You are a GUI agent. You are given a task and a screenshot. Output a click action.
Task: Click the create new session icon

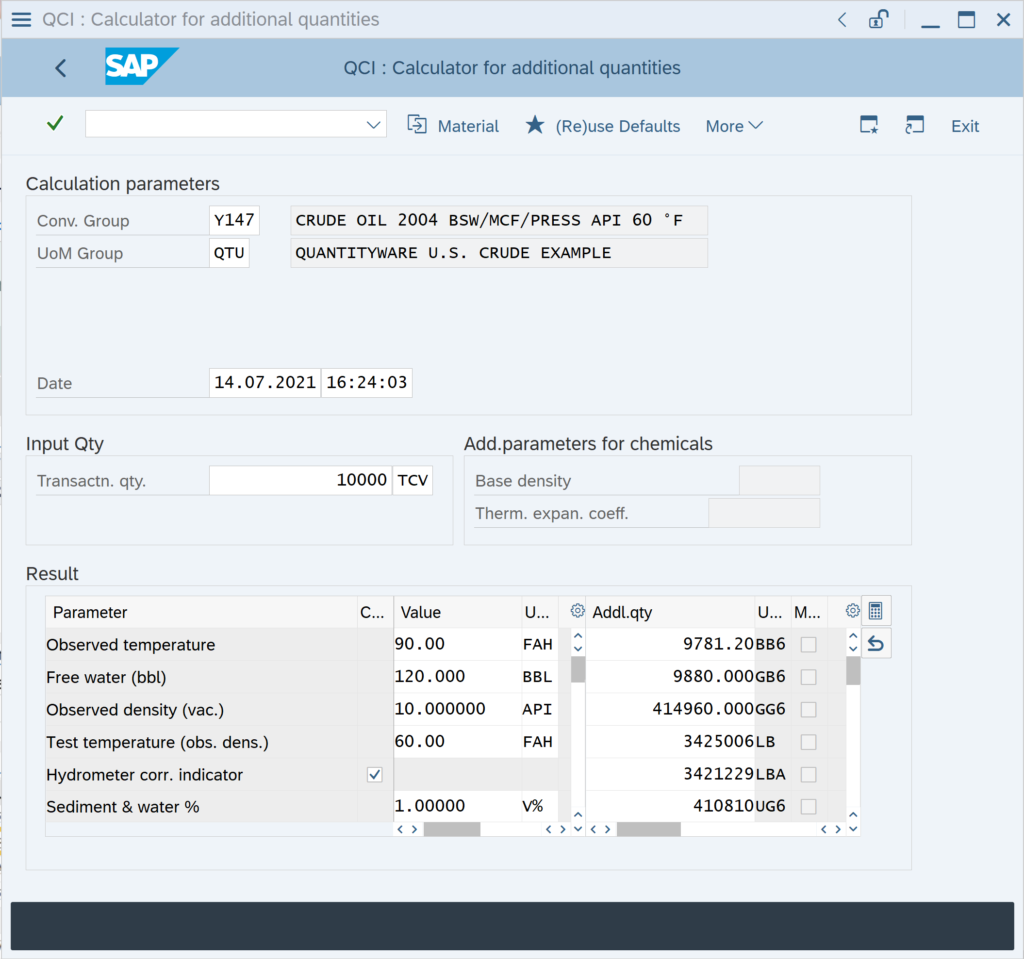[869, 125]
